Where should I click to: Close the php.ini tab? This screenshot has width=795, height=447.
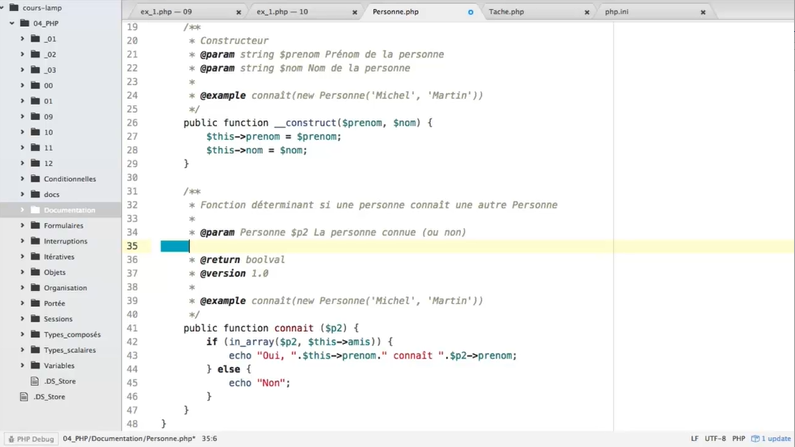[x=703, y=13]
